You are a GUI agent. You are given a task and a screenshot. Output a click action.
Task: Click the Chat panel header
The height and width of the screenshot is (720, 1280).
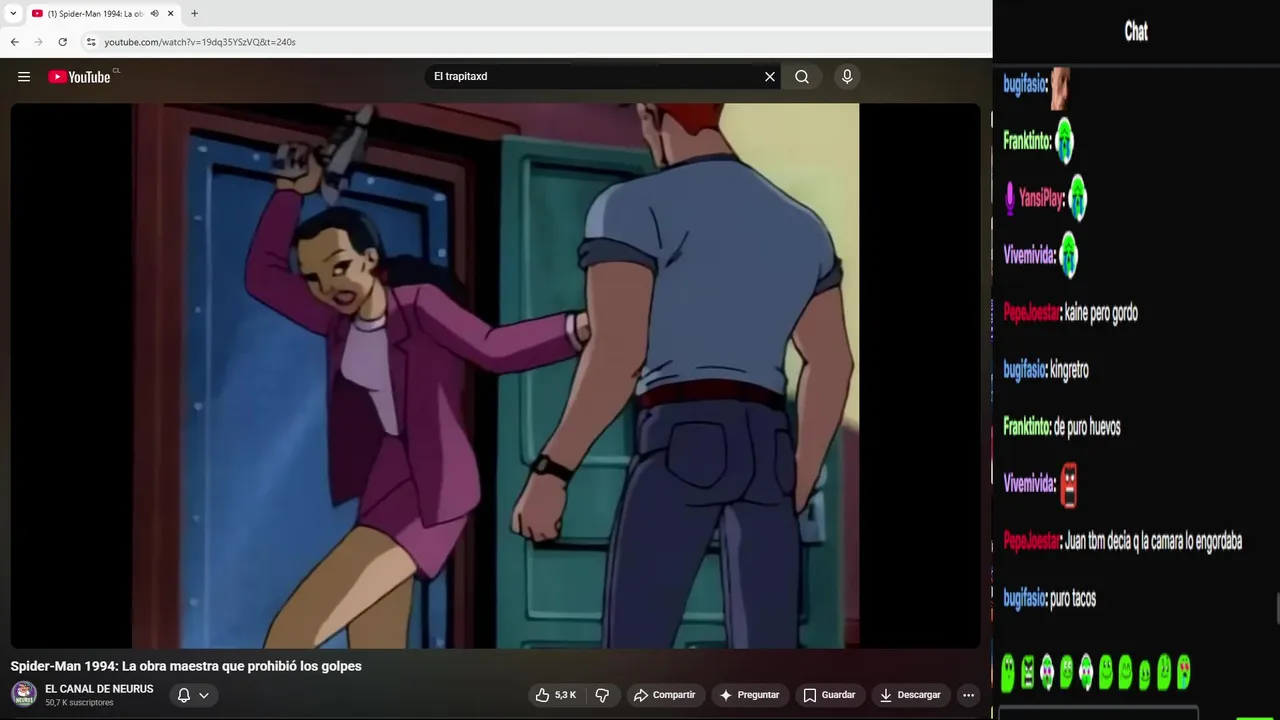[x=1136, y=32]
